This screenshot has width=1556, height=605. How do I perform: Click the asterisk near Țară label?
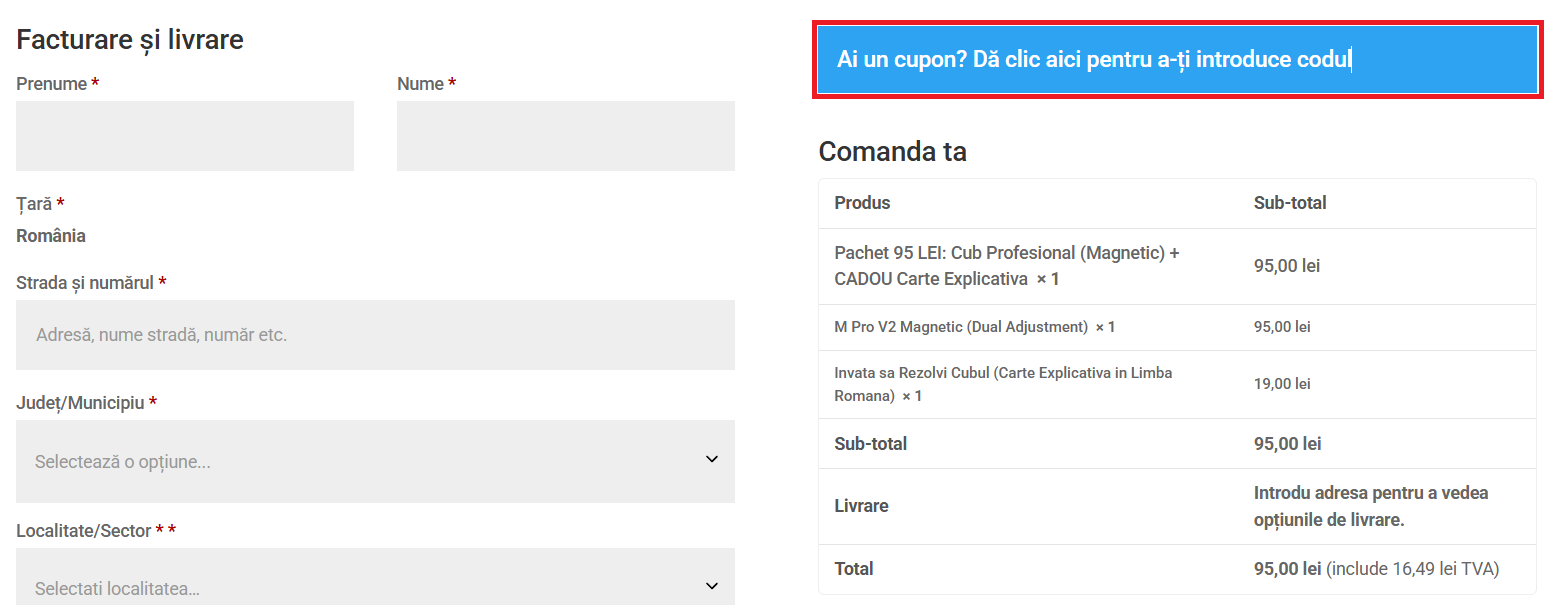pos(59,202)
